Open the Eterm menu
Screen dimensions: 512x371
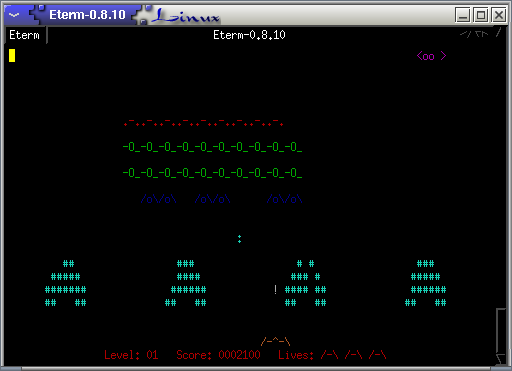[x=24, y=35]
